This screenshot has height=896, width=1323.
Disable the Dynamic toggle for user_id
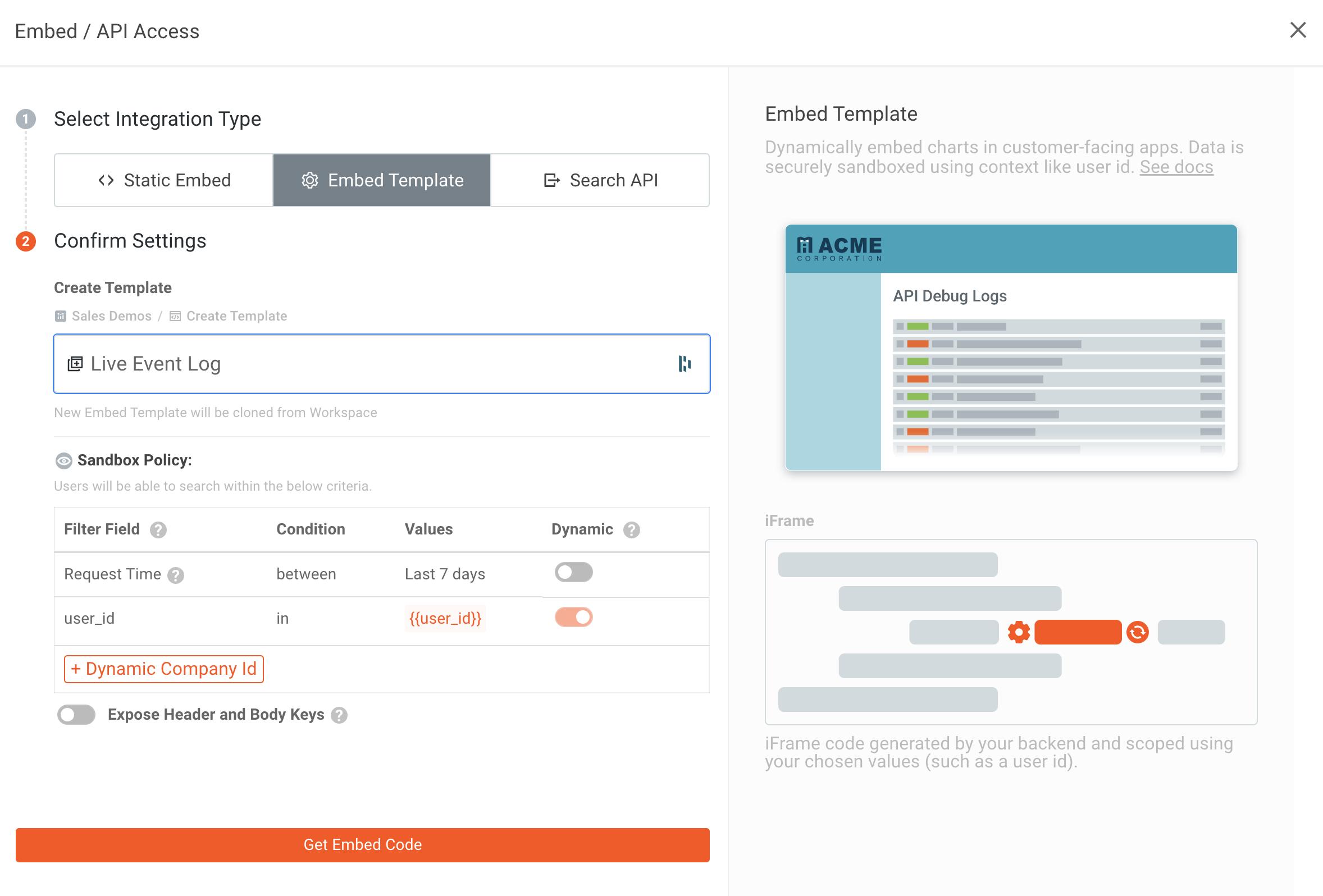573,617
